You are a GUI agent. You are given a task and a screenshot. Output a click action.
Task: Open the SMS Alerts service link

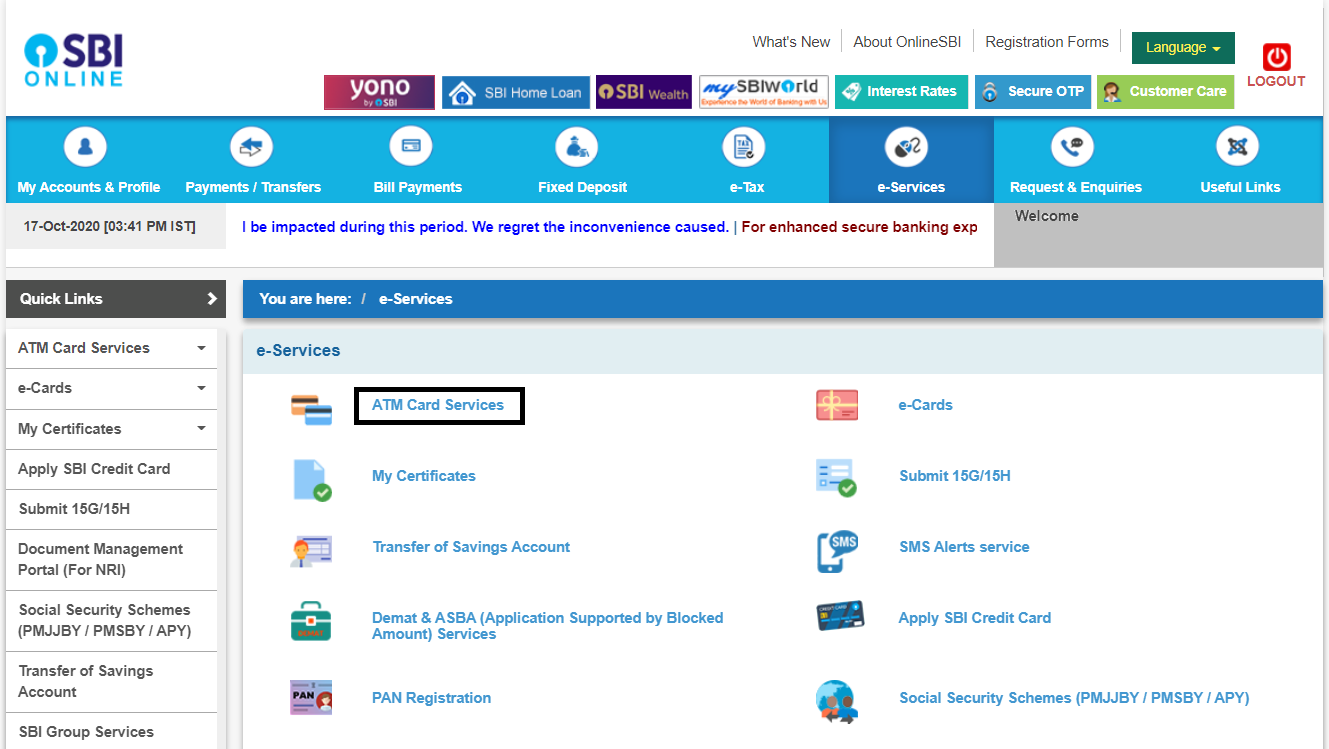coord(964,547)
